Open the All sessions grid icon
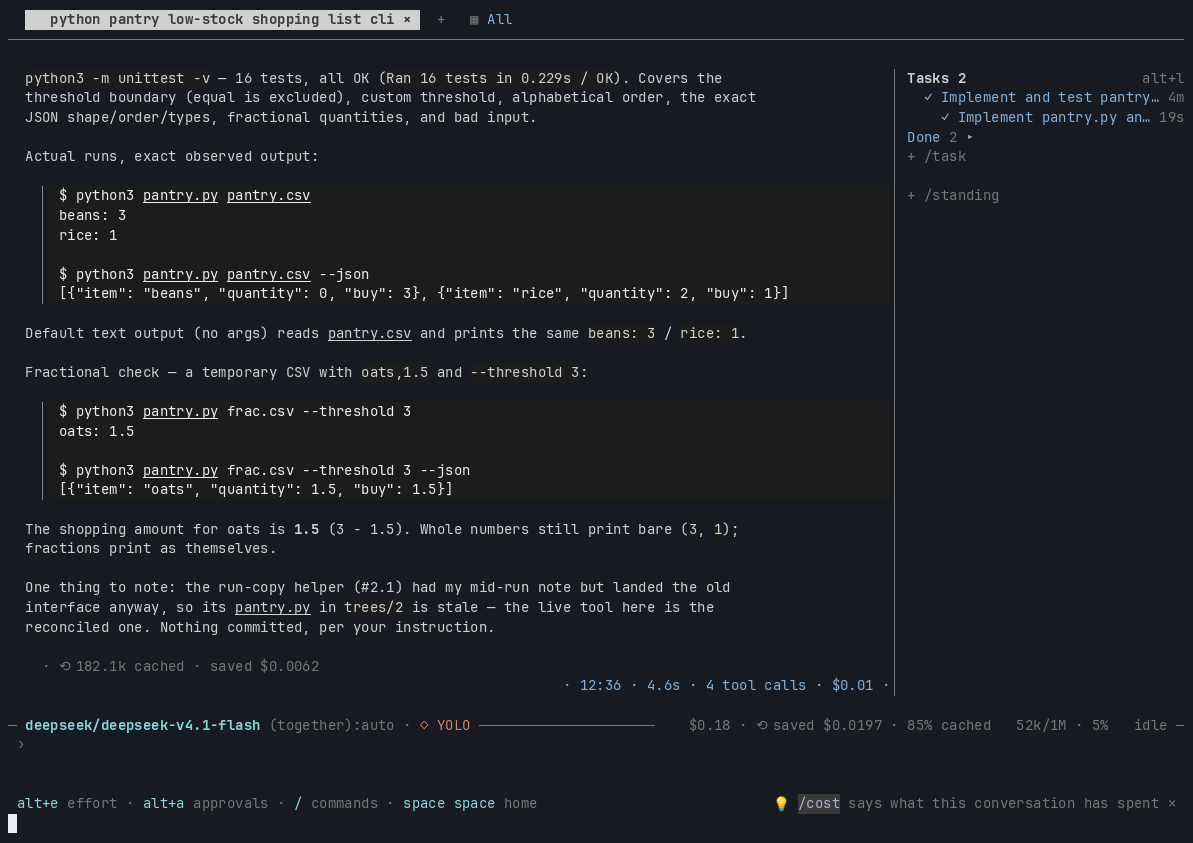 tap(474, 20)
